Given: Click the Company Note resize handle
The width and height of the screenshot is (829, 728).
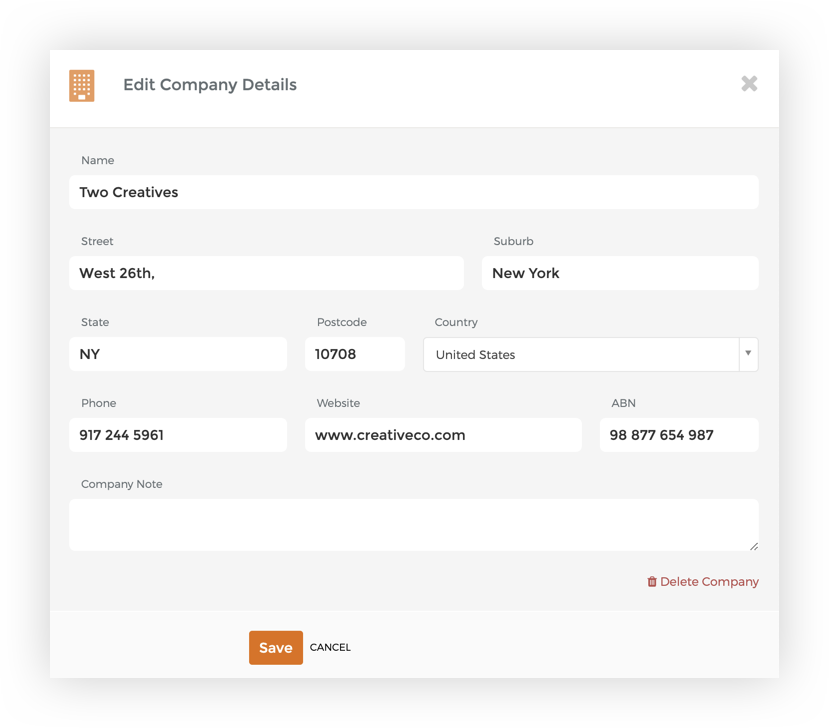Looking at the screenshot, I should [x=754, y=546].
